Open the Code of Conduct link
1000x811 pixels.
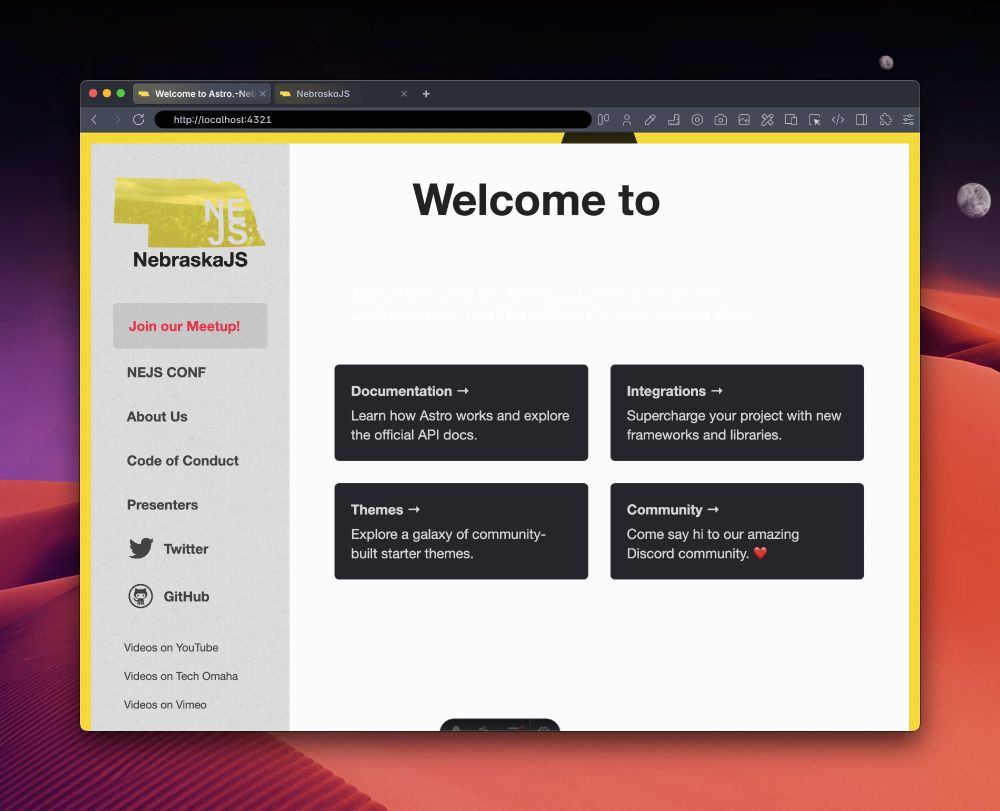point(182,460)
